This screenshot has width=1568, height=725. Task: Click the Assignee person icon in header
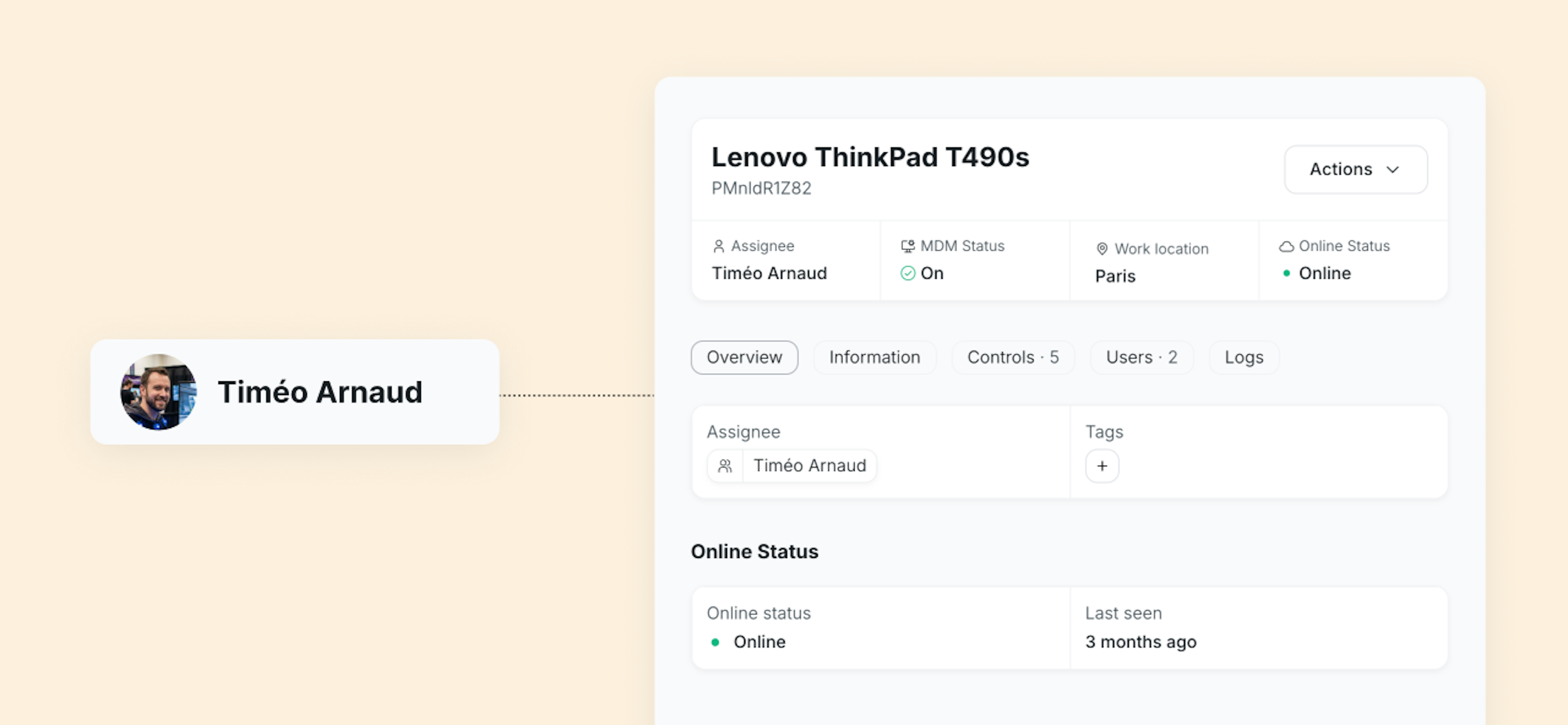point(718,246)
